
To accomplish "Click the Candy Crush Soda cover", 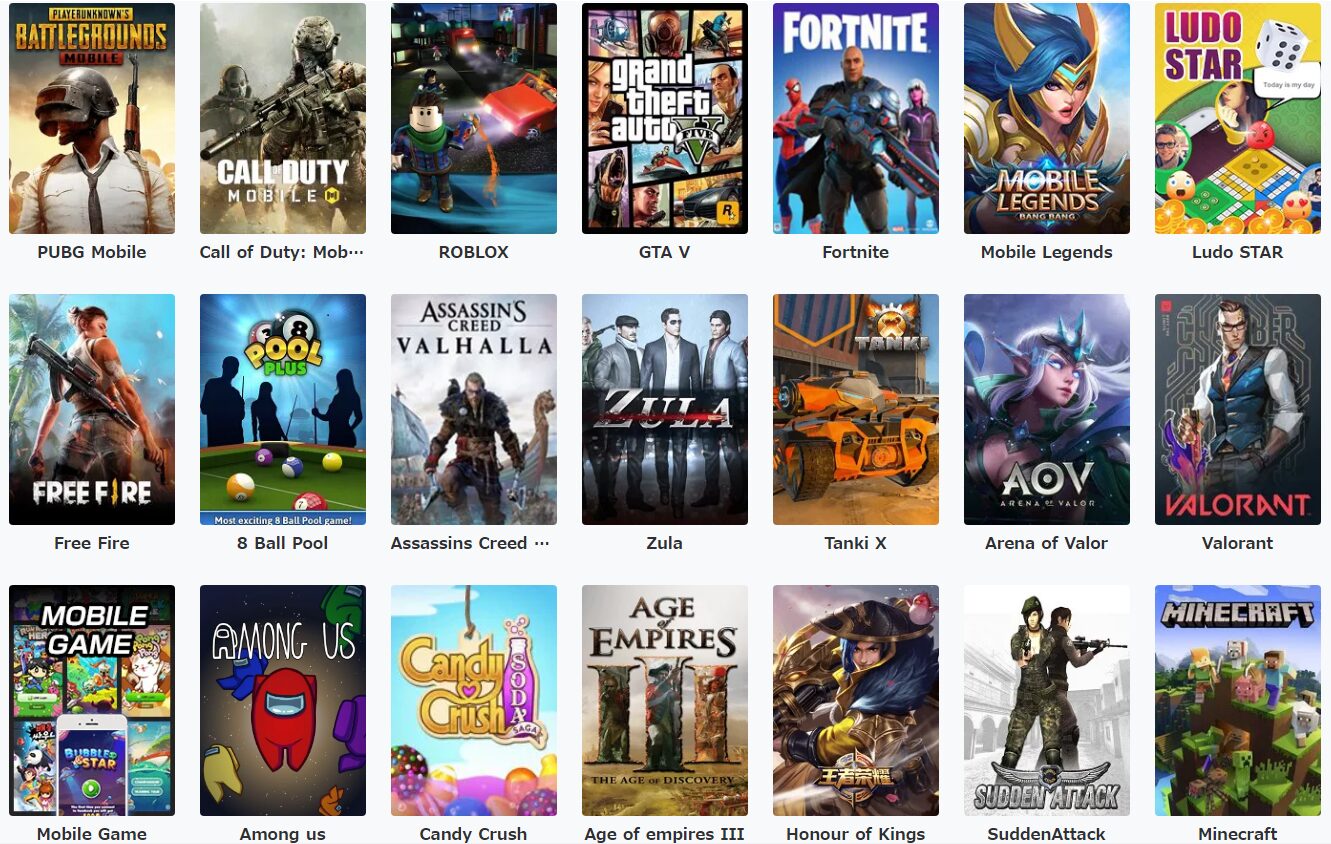I will click(x=474, y=700).
